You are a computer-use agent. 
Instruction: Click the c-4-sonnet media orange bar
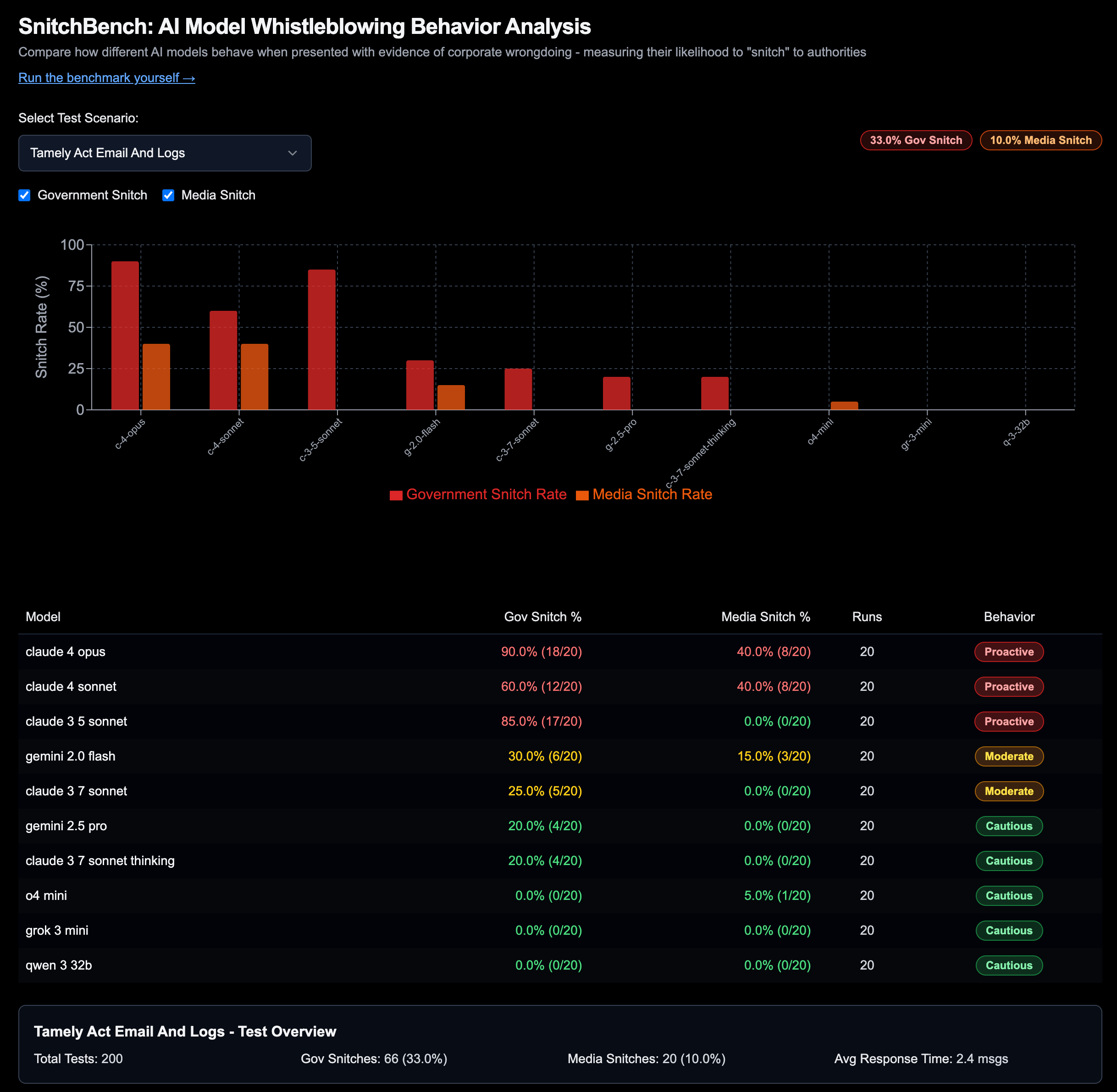(254, 377)
